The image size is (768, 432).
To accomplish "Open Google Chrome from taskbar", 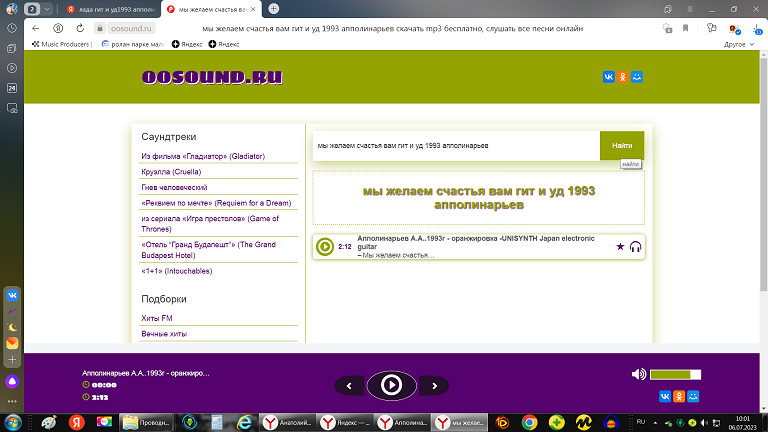I will (529, 422).
